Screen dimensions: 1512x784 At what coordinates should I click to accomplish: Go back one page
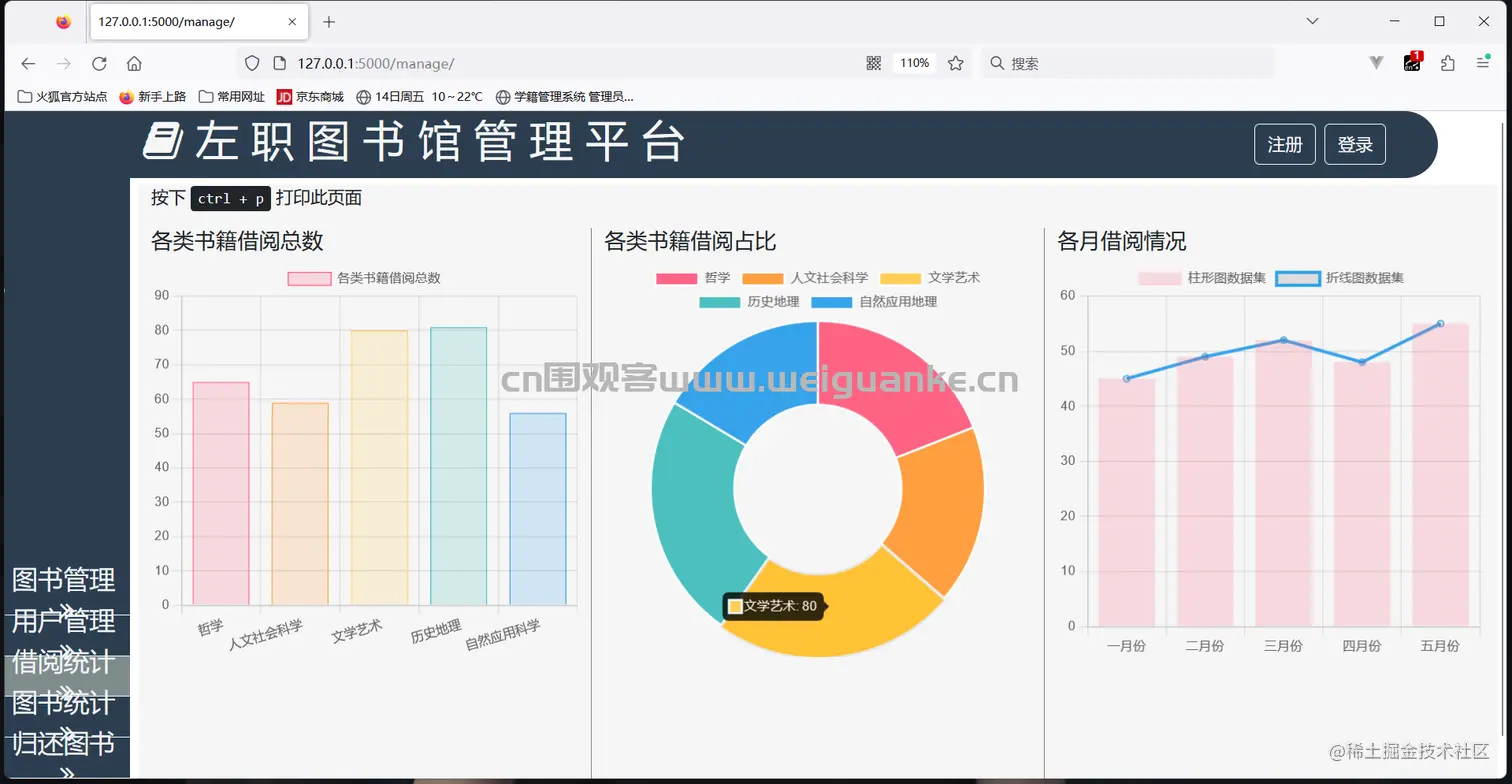click(x=28, y=63)
